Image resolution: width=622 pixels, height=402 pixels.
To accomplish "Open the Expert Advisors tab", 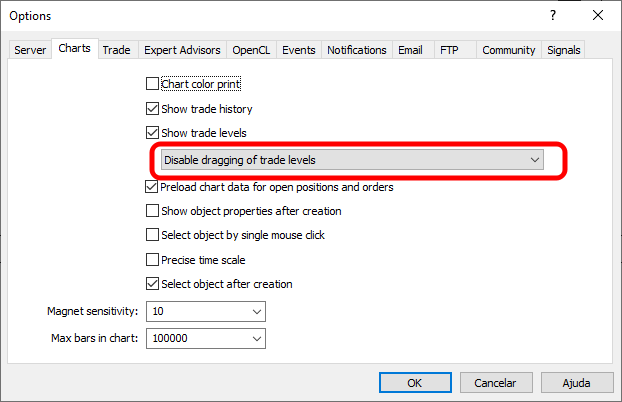I will [182, 50].
